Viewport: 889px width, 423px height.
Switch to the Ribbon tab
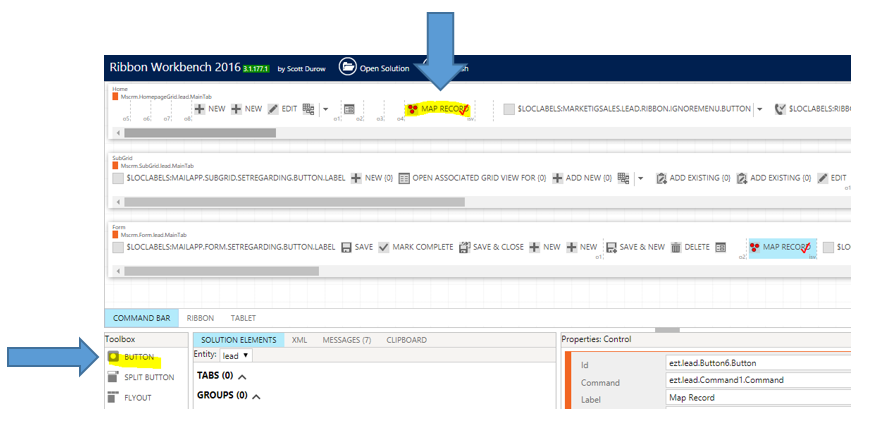[x=200, y=318]
